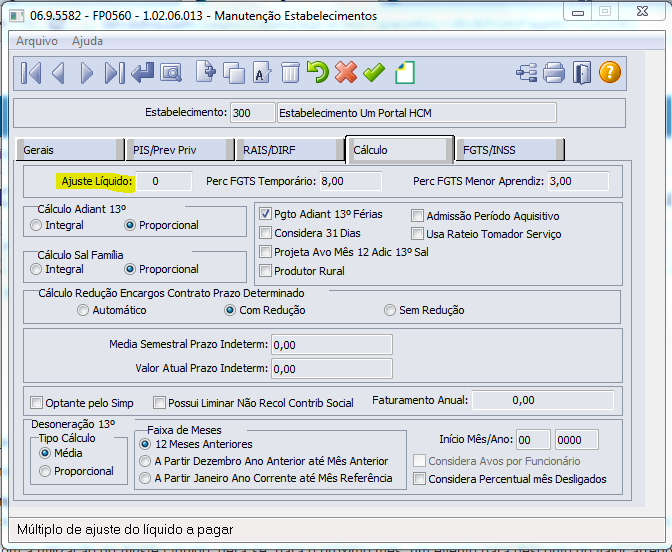Click the Faturamento Anual field
Image resolution: width=672 pixels, height=552 pixels.
click(543, 400)
